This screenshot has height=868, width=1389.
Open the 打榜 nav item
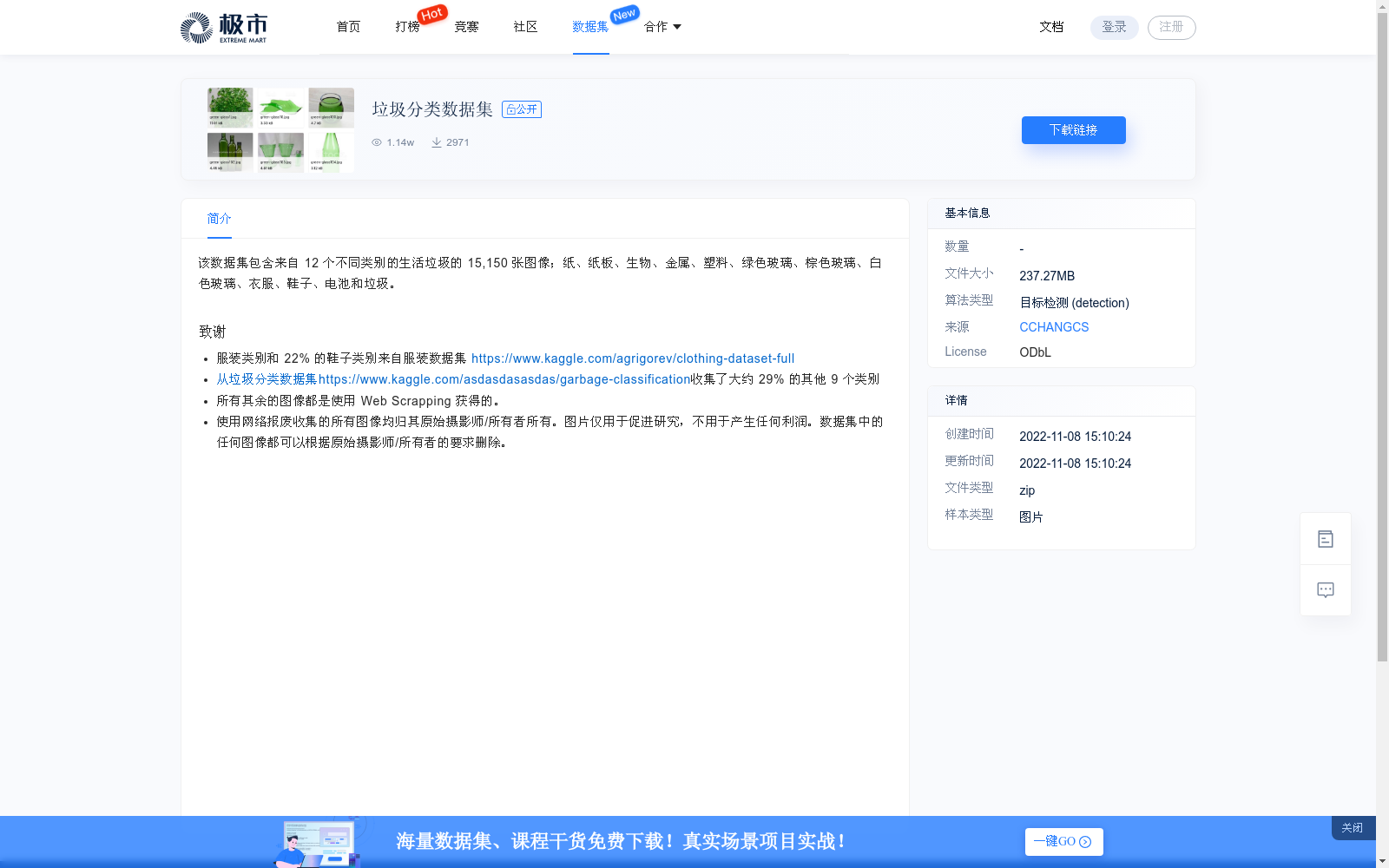407,27
